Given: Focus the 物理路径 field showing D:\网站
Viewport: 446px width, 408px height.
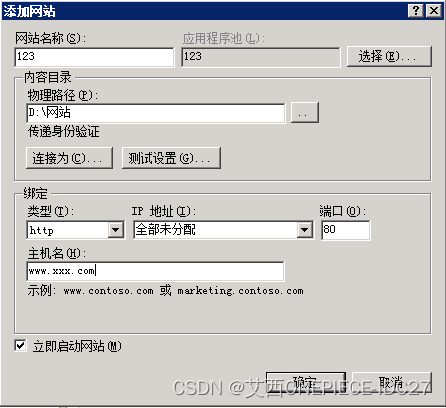Looking at the screenshot, I should coord(156,113).
